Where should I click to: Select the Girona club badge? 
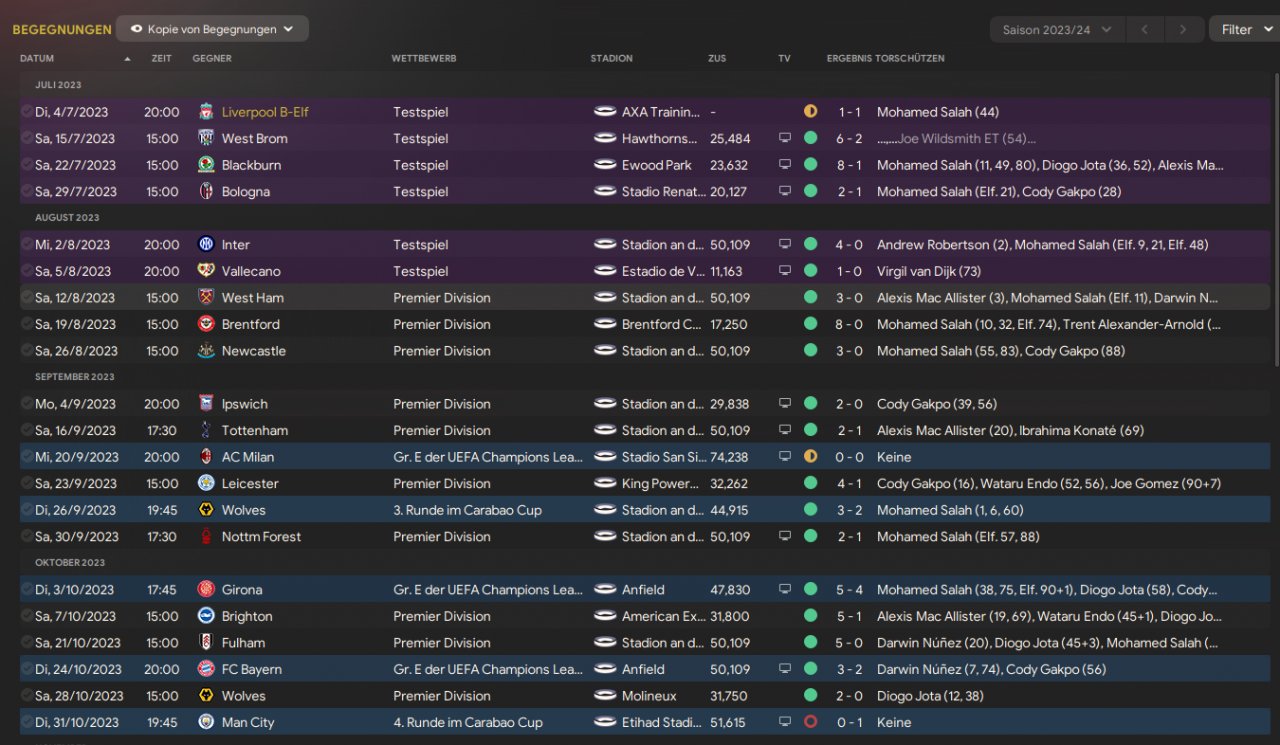[x=206, y=590]
